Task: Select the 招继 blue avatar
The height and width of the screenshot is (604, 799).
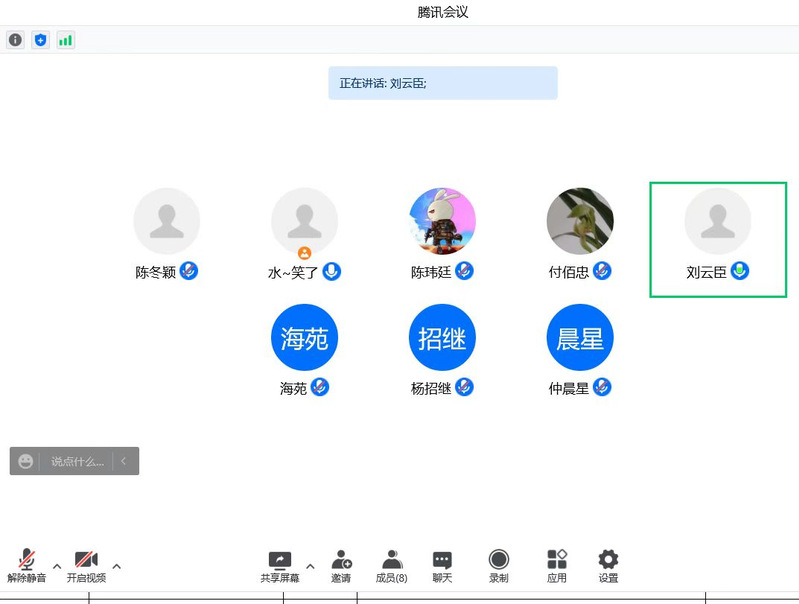Action: tap(442, 337)
